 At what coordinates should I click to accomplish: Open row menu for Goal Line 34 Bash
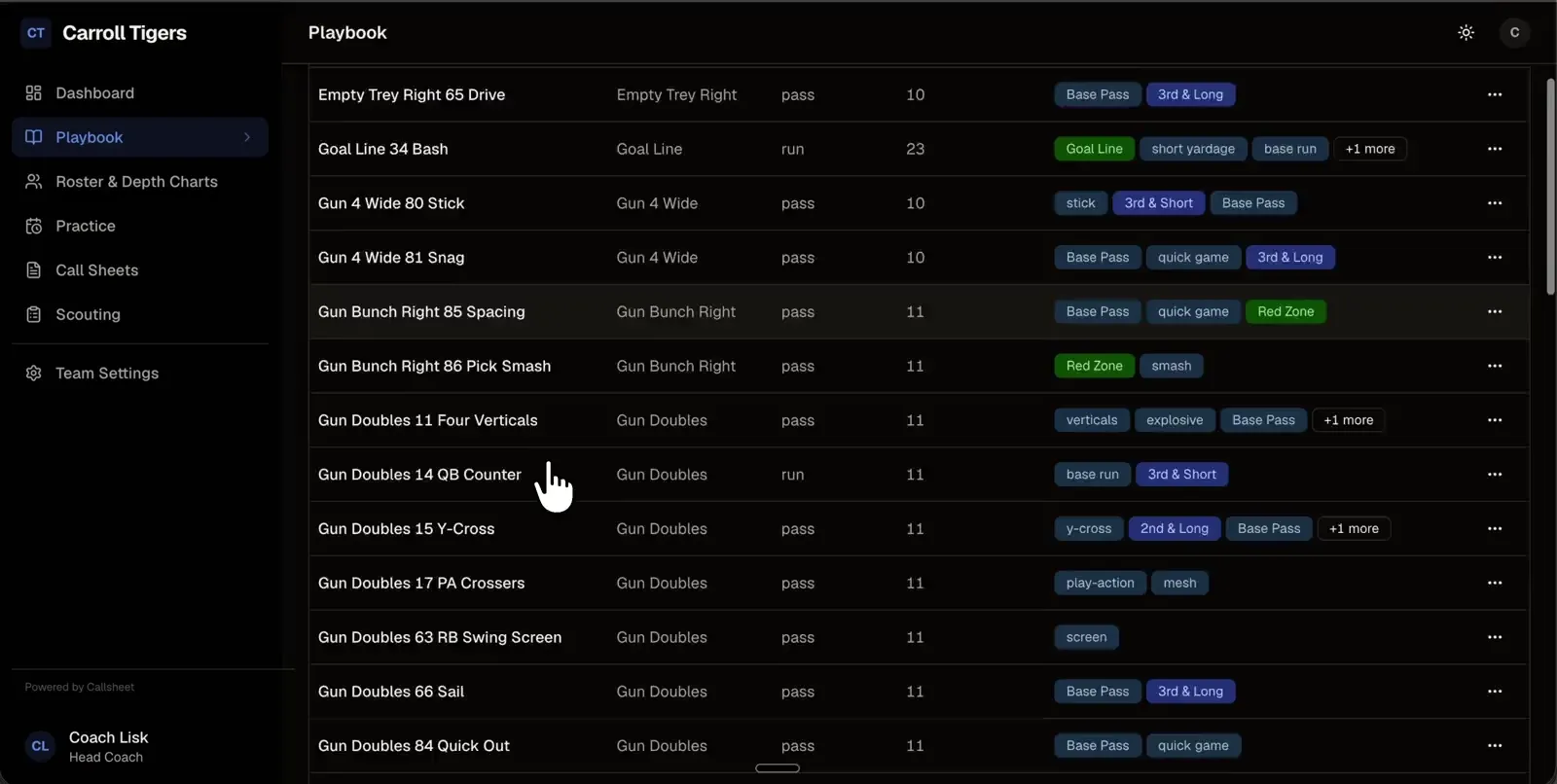pos(1495,149)
